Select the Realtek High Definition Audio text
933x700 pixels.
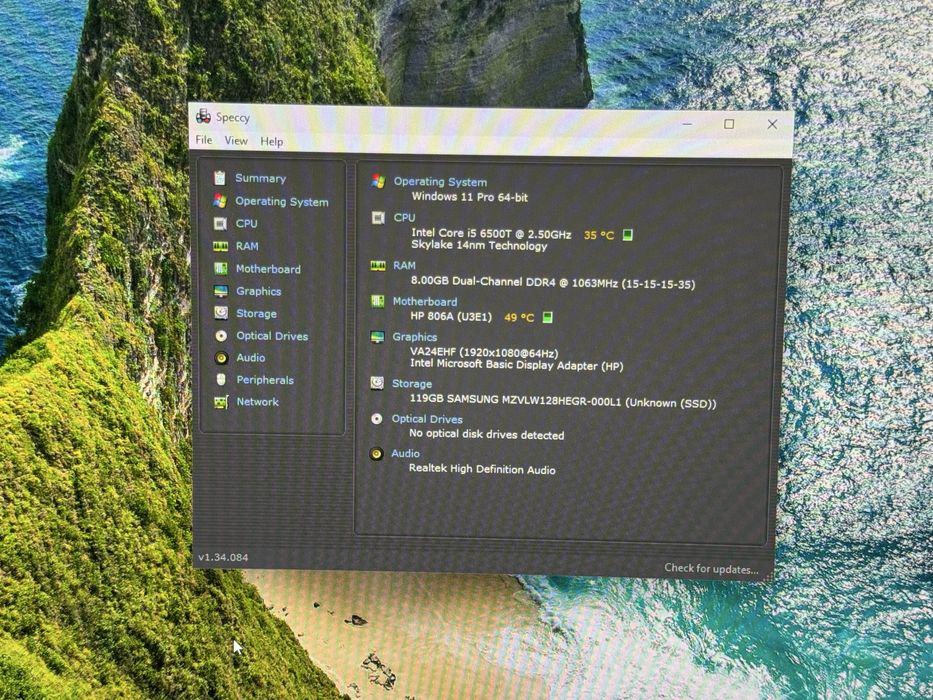pos(482,469)
